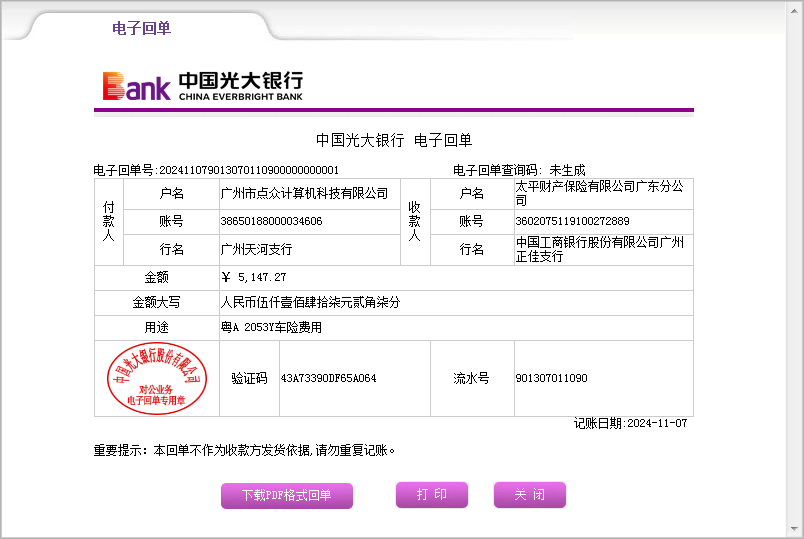Click the amount in words 人民币伍仟壹佰肆拾柒元贰角柒分

click(x=310, y=302)
